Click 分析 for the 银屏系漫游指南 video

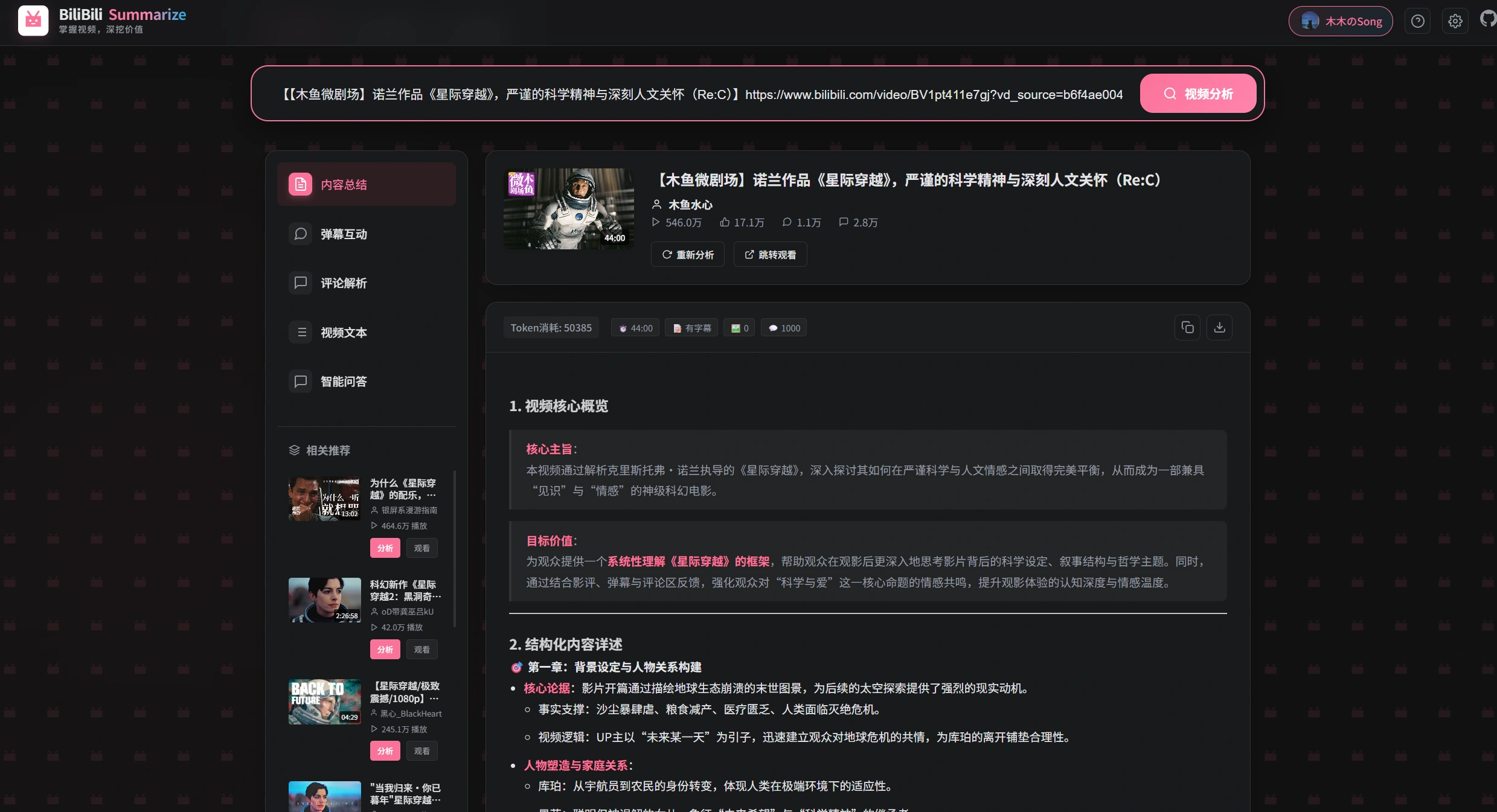coord(385,548)
